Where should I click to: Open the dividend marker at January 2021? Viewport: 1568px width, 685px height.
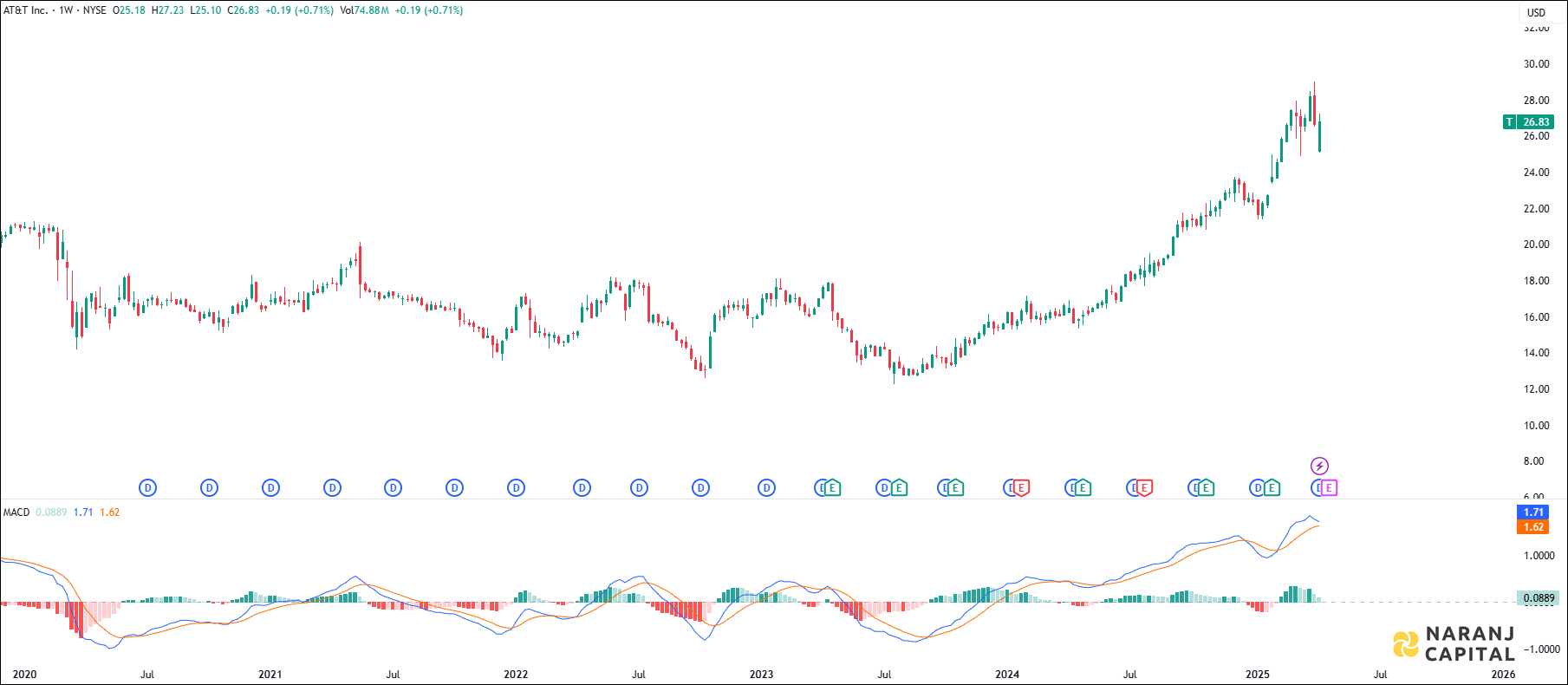click(271, 488)
